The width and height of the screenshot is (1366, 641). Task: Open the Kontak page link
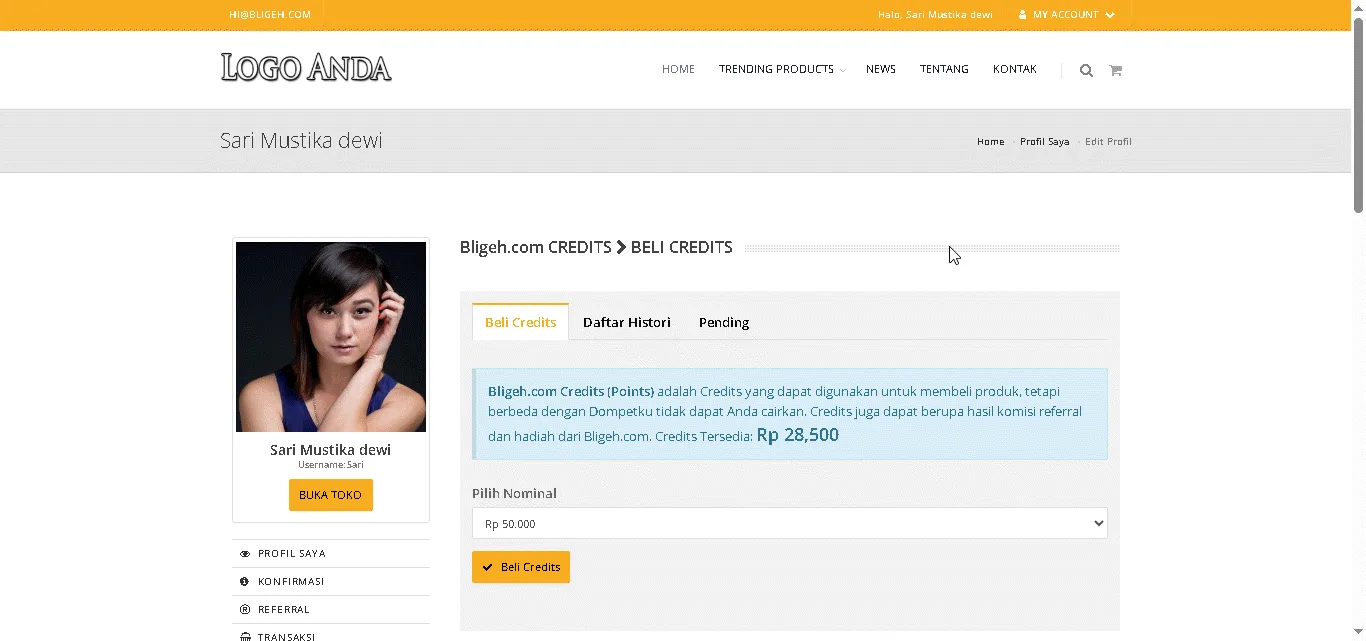tap(1014, 69)
